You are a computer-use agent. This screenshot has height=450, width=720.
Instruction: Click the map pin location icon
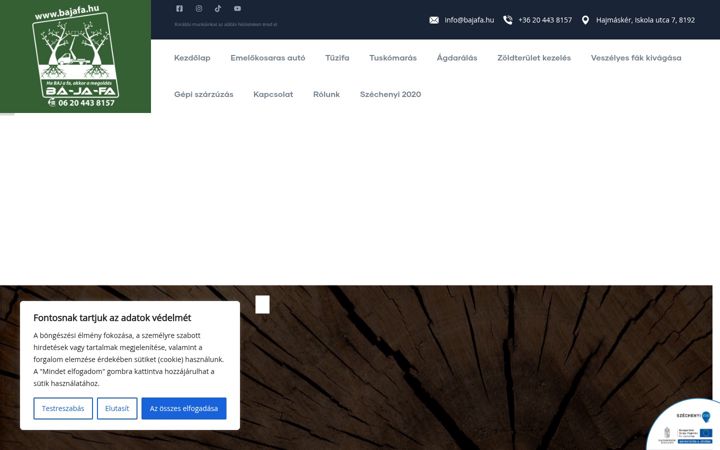[585, 20]
